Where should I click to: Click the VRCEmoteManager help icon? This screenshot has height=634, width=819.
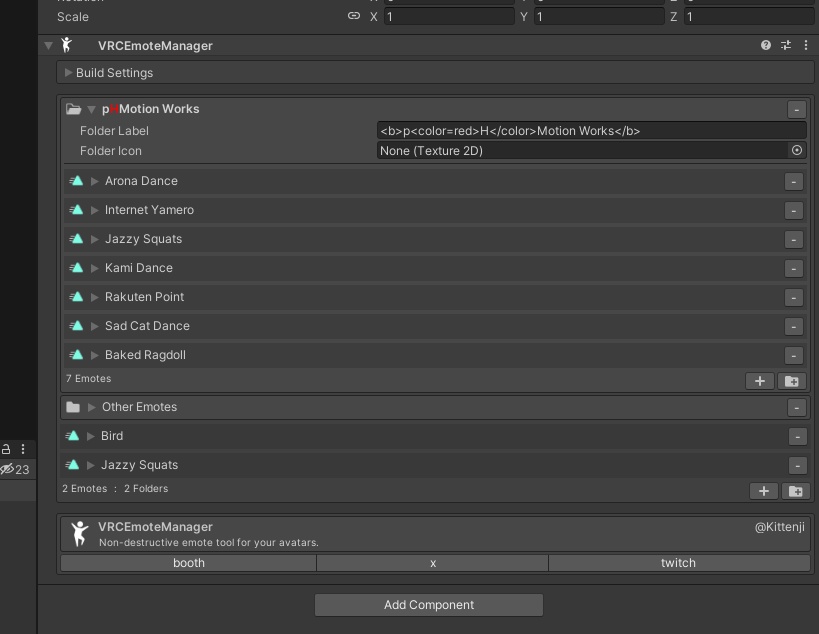[x=766, y=45]
